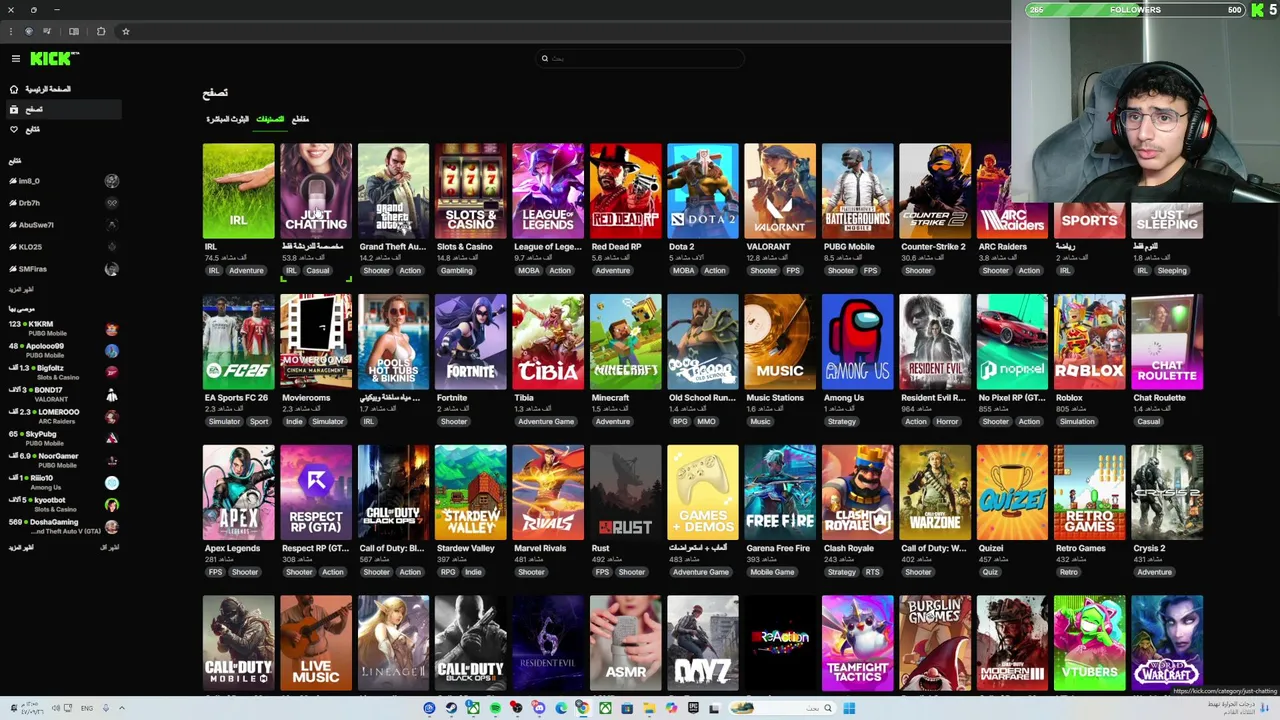Open the Stardew Valley category thumbnail
This screenshot has height=720, width=1280.
pos(471,493)
